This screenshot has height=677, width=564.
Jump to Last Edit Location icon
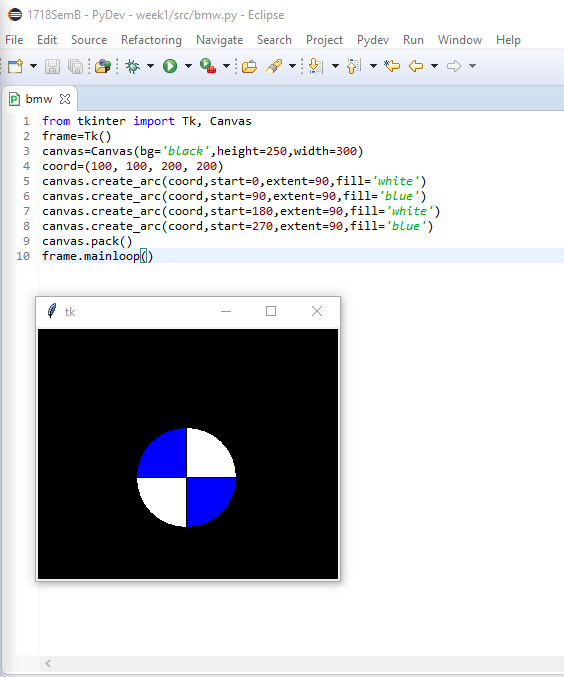coord(392,66)
